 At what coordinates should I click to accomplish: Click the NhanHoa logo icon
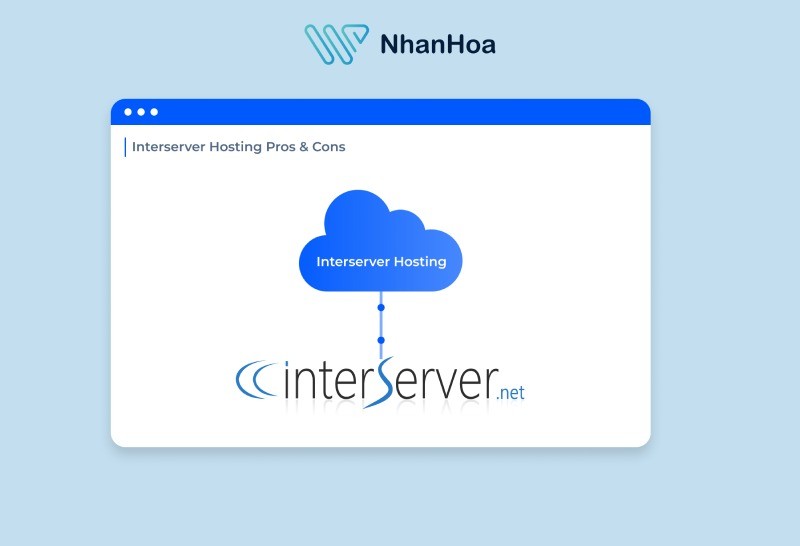click(x=337, y=44)
